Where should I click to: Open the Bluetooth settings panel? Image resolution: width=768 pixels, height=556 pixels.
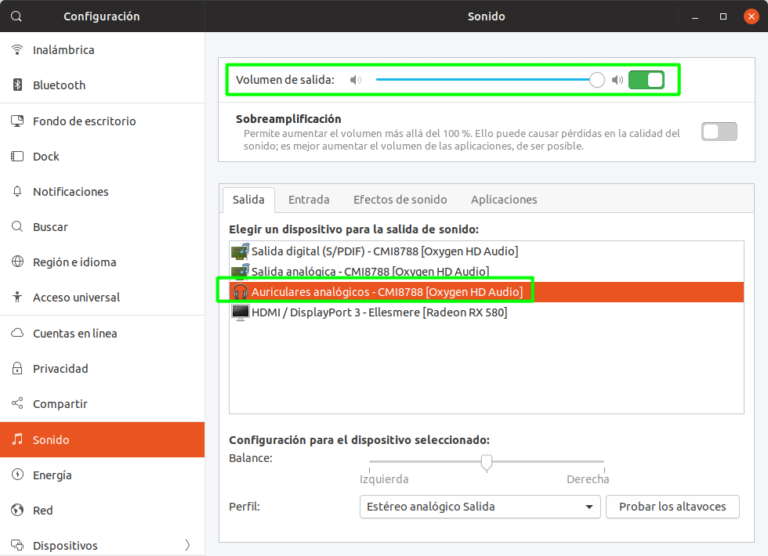tap(102, 85)
